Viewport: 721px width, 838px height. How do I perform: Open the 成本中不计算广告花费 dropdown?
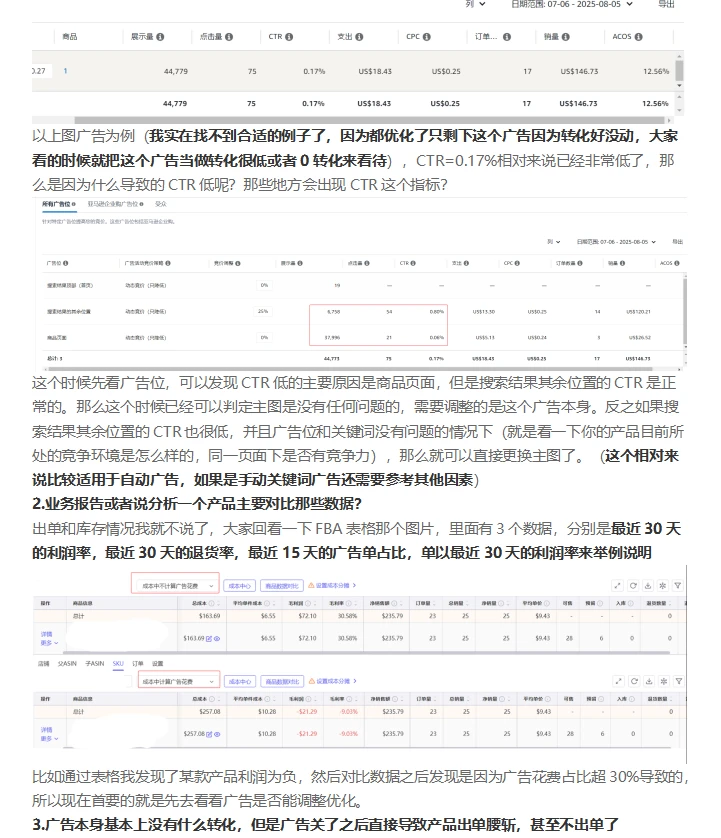point(175,586)
